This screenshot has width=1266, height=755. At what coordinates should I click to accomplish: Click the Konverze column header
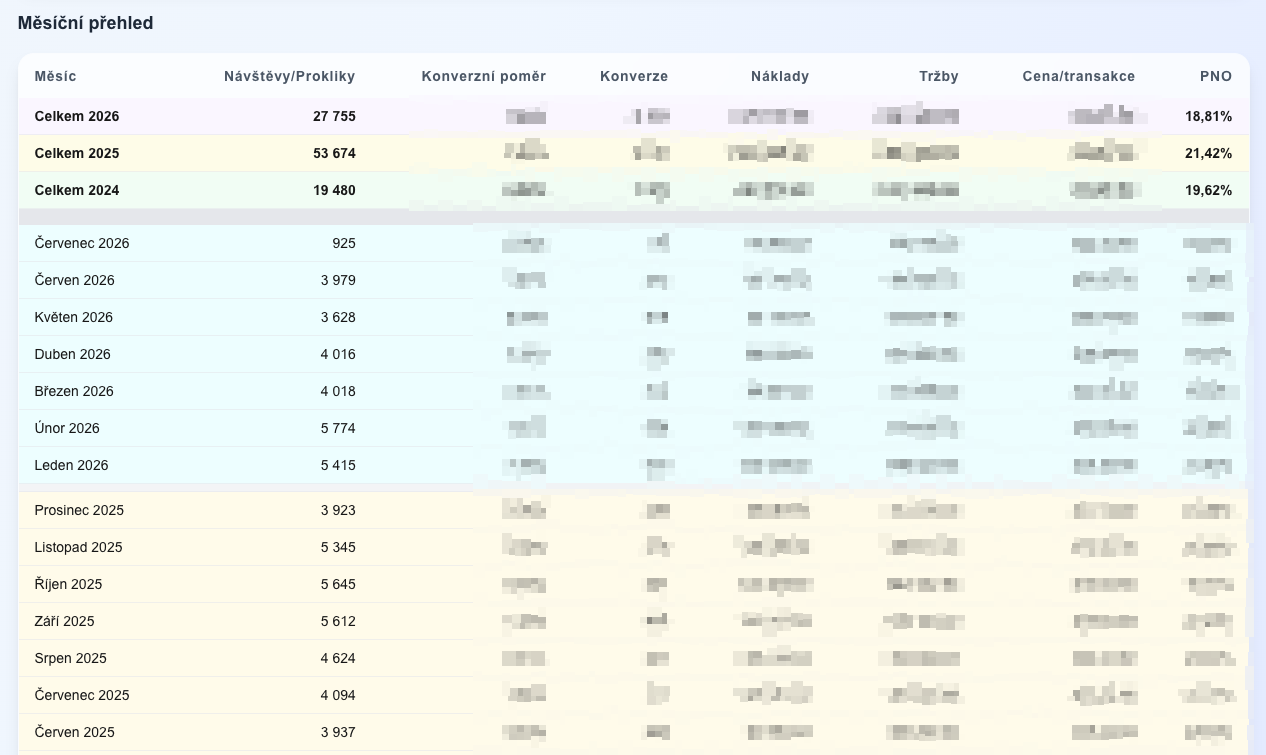(634, 76)
